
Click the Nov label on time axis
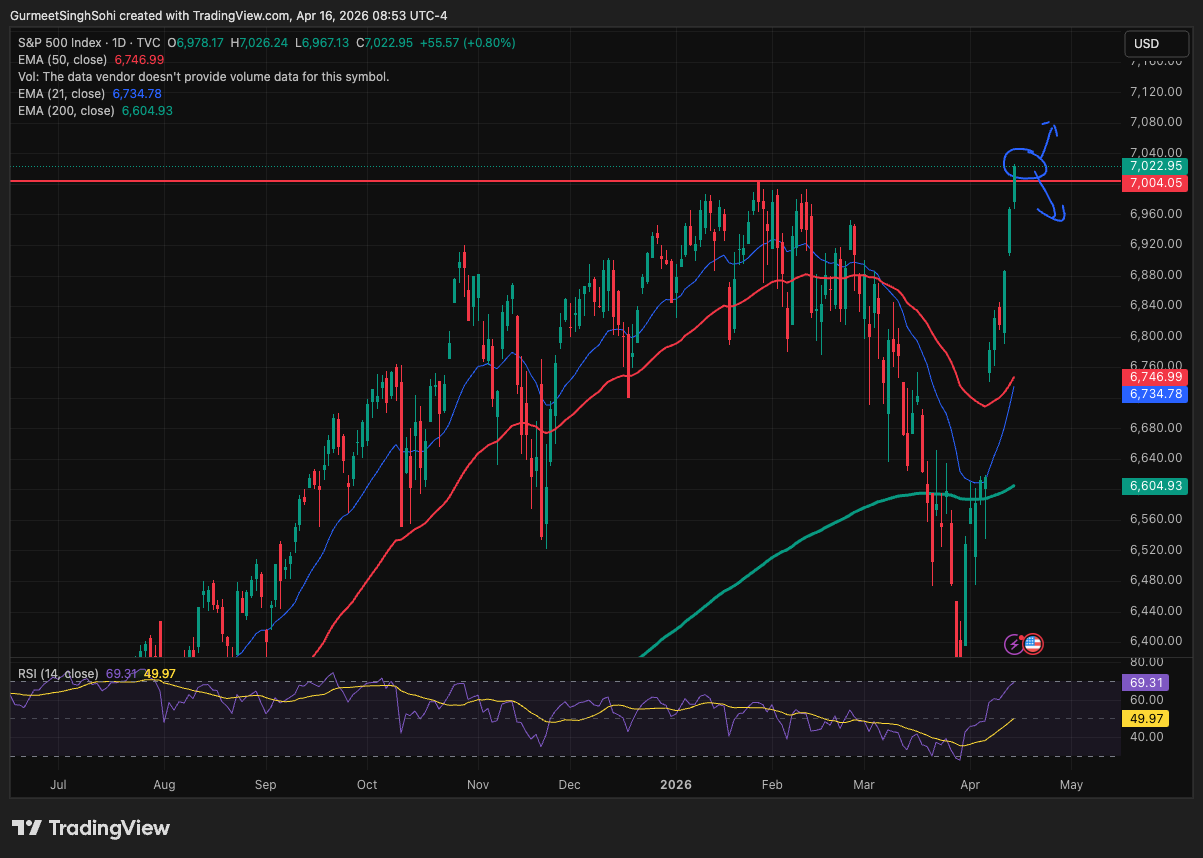[477, 785]
